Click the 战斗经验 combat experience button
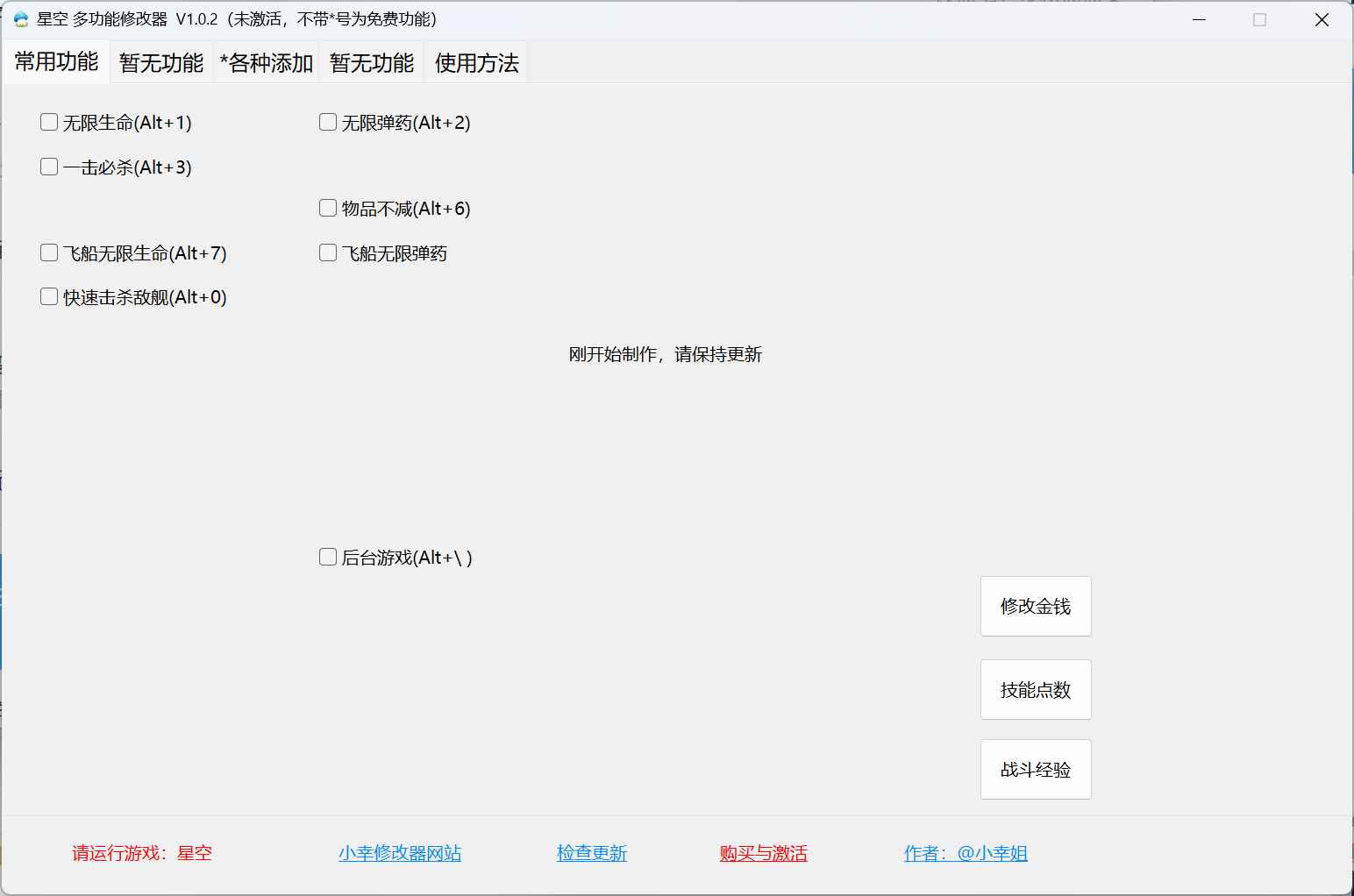Image resolution: width=1354 pixels, height=896 pixels. [1035, 769]
